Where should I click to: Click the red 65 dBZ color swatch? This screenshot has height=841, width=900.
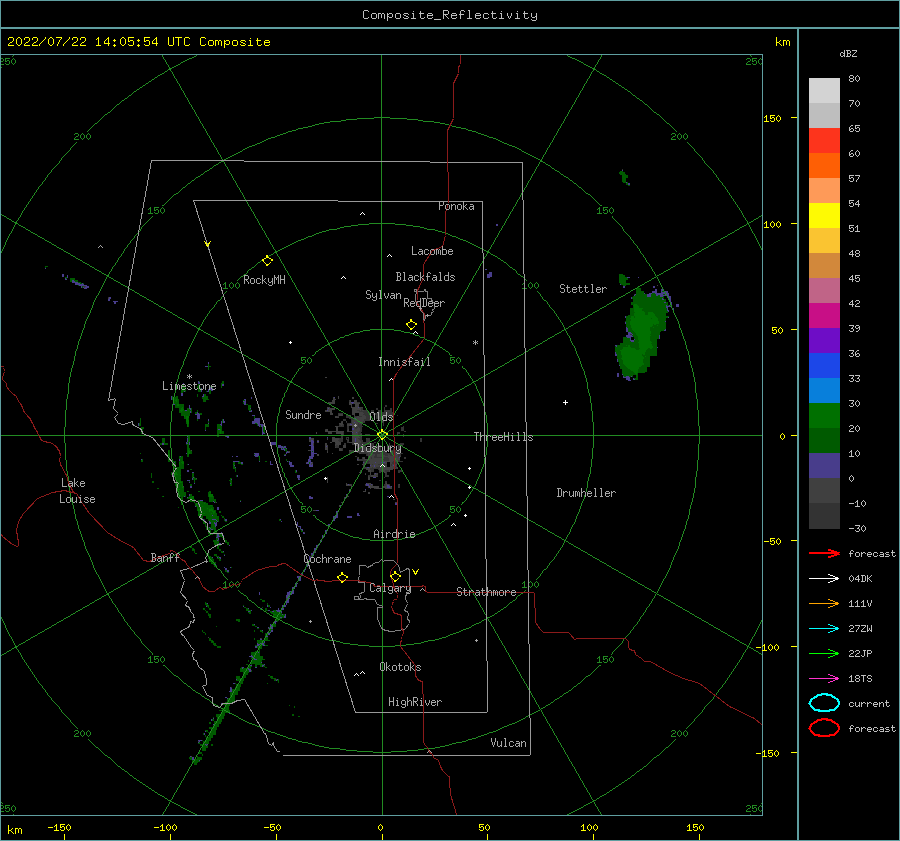coord(824,141)
